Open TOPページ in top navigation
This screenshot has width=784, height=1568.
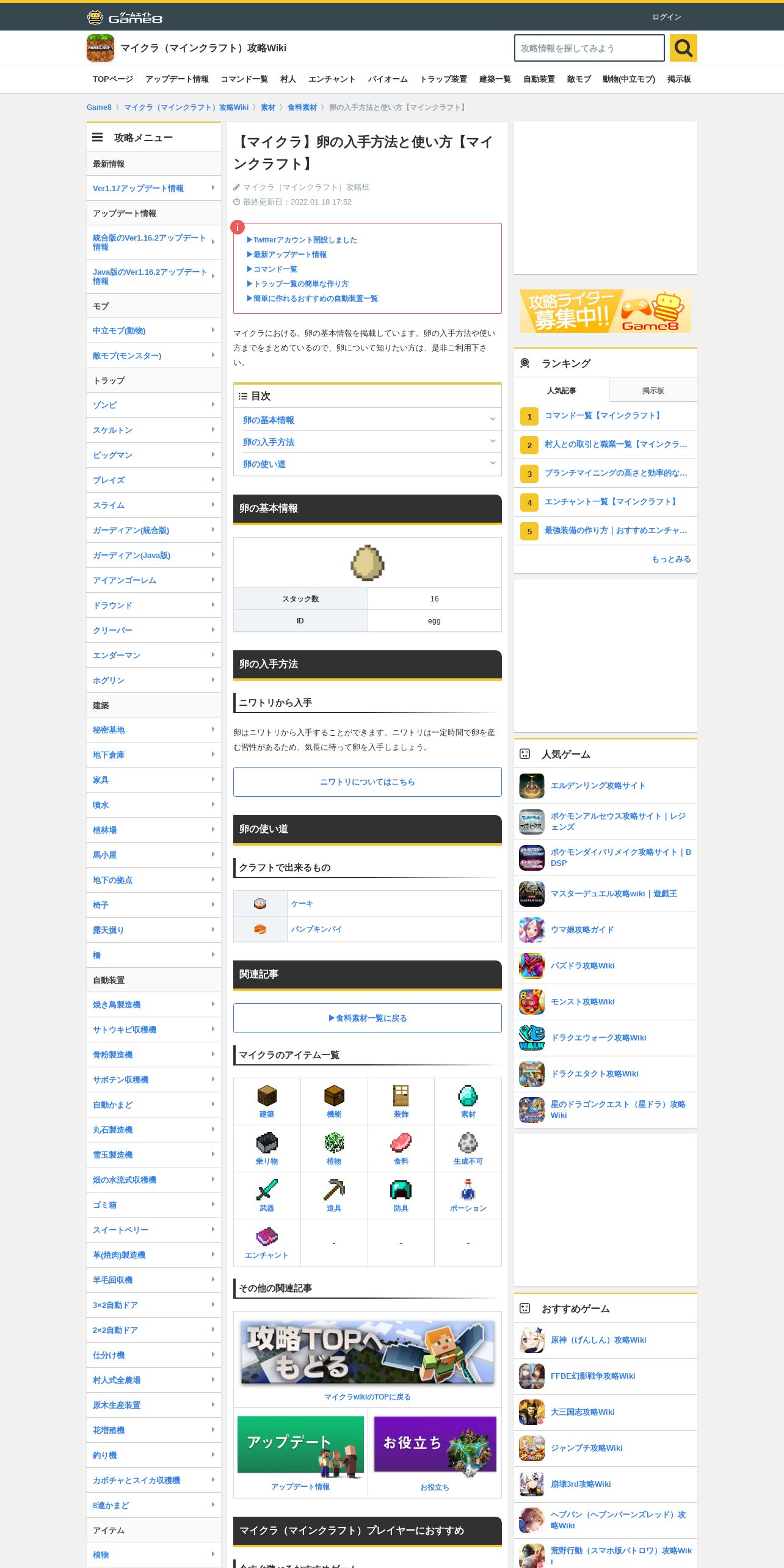(x=113, y=79)
